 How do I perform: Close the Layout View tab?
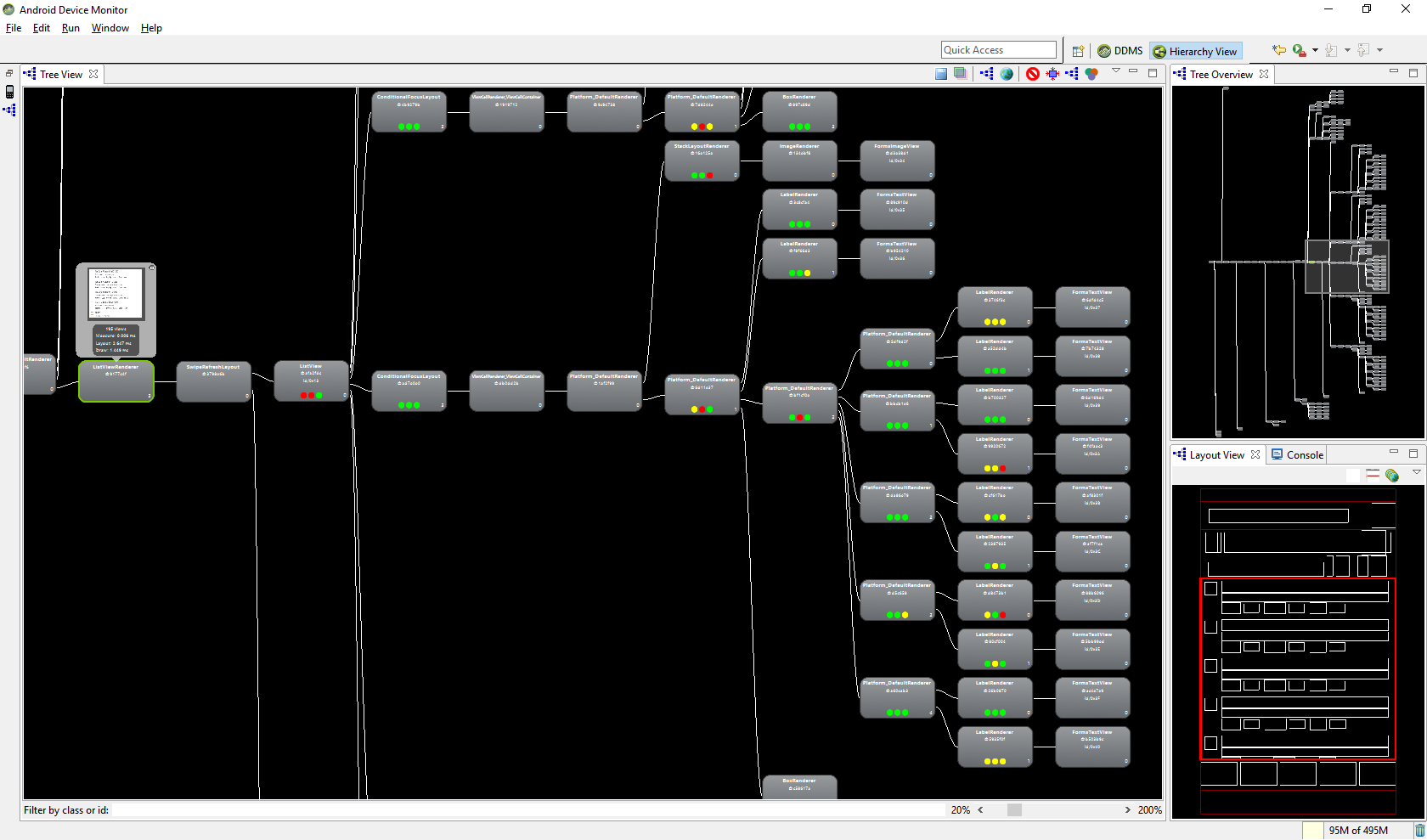(x=1255, y=454)
